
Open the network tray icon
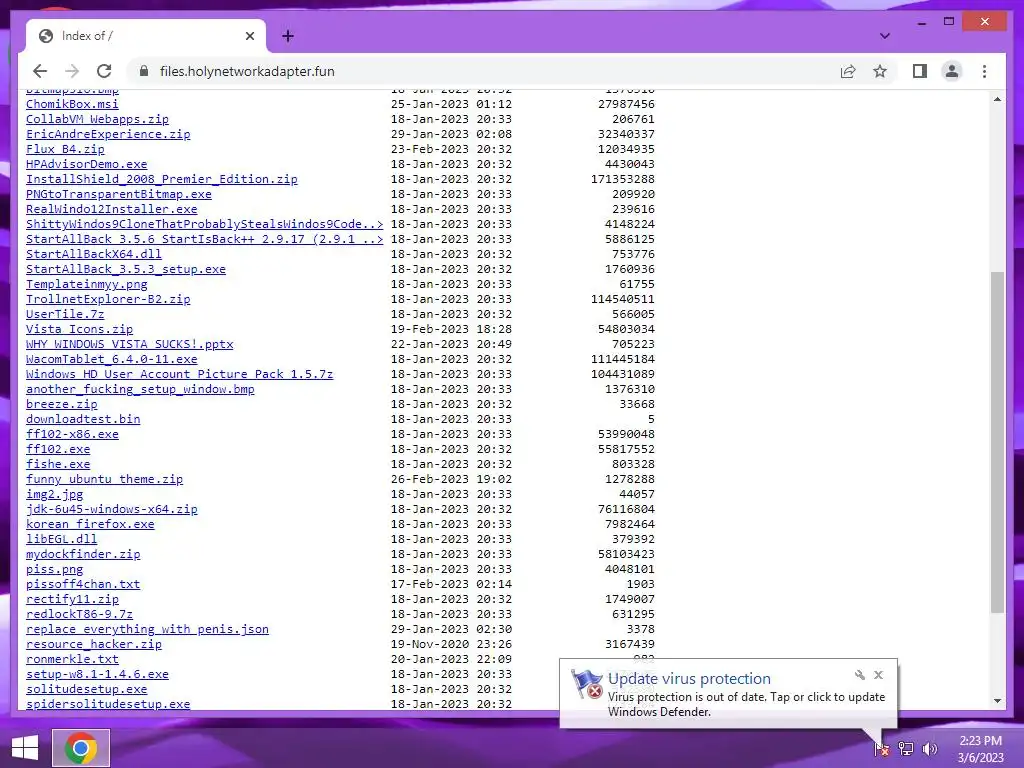point(906,748)
